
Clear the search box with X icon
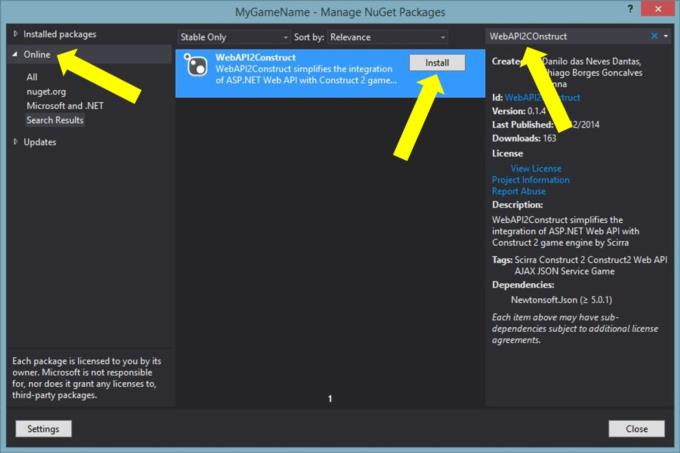tap(654, 36)
